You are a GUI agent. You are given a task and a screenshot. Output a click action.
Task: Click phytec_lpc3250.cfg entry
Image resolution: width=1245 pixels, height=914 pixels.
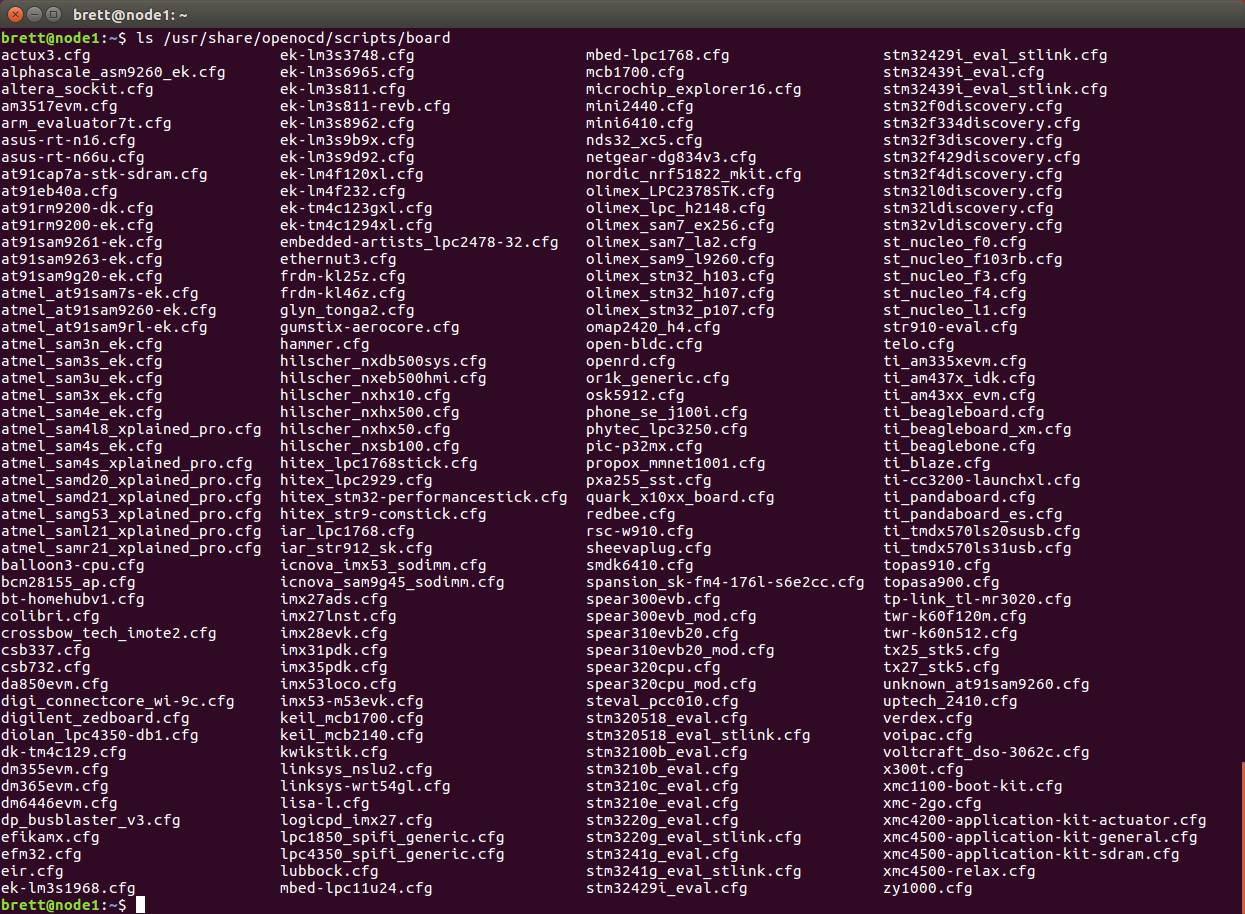click(666, 429)
